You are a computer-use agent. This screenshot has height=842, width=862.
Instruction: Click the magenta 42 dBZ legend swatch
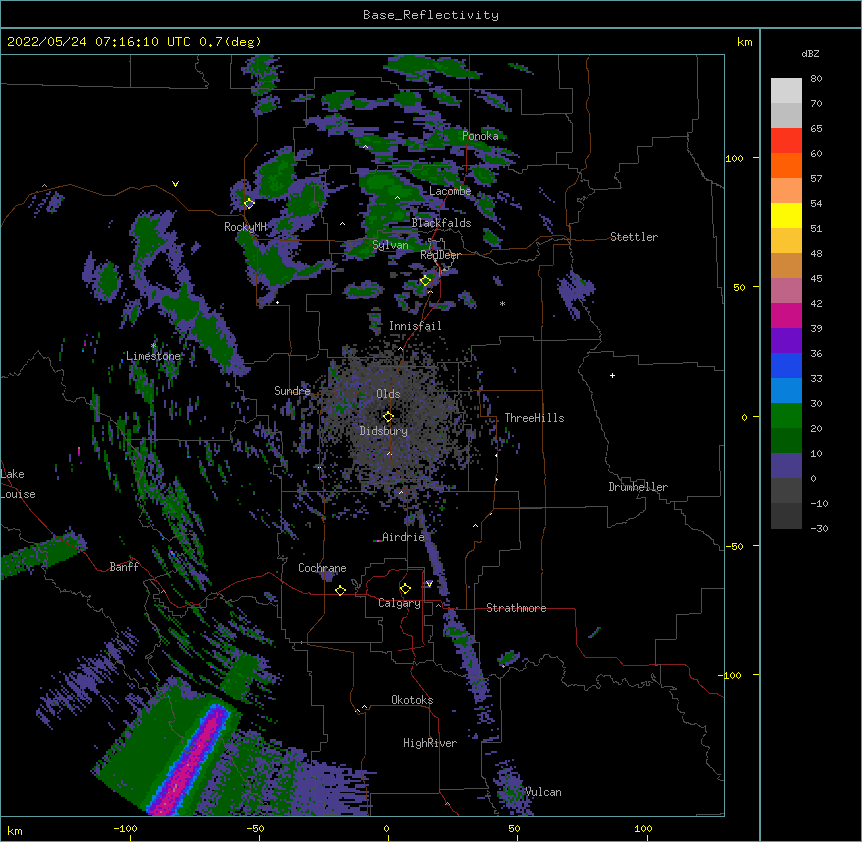tap(786, 315)
